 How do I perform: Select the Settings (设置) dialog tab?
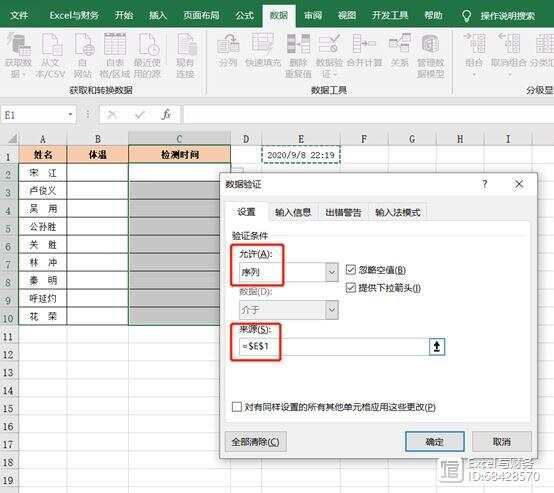(x=246, y=212)
